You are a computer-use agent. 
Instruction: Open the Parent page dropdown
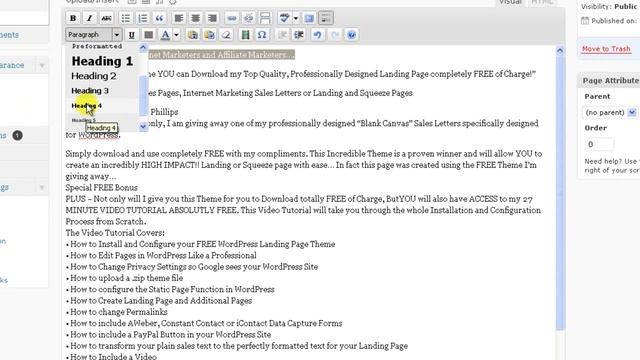(611, 112)
